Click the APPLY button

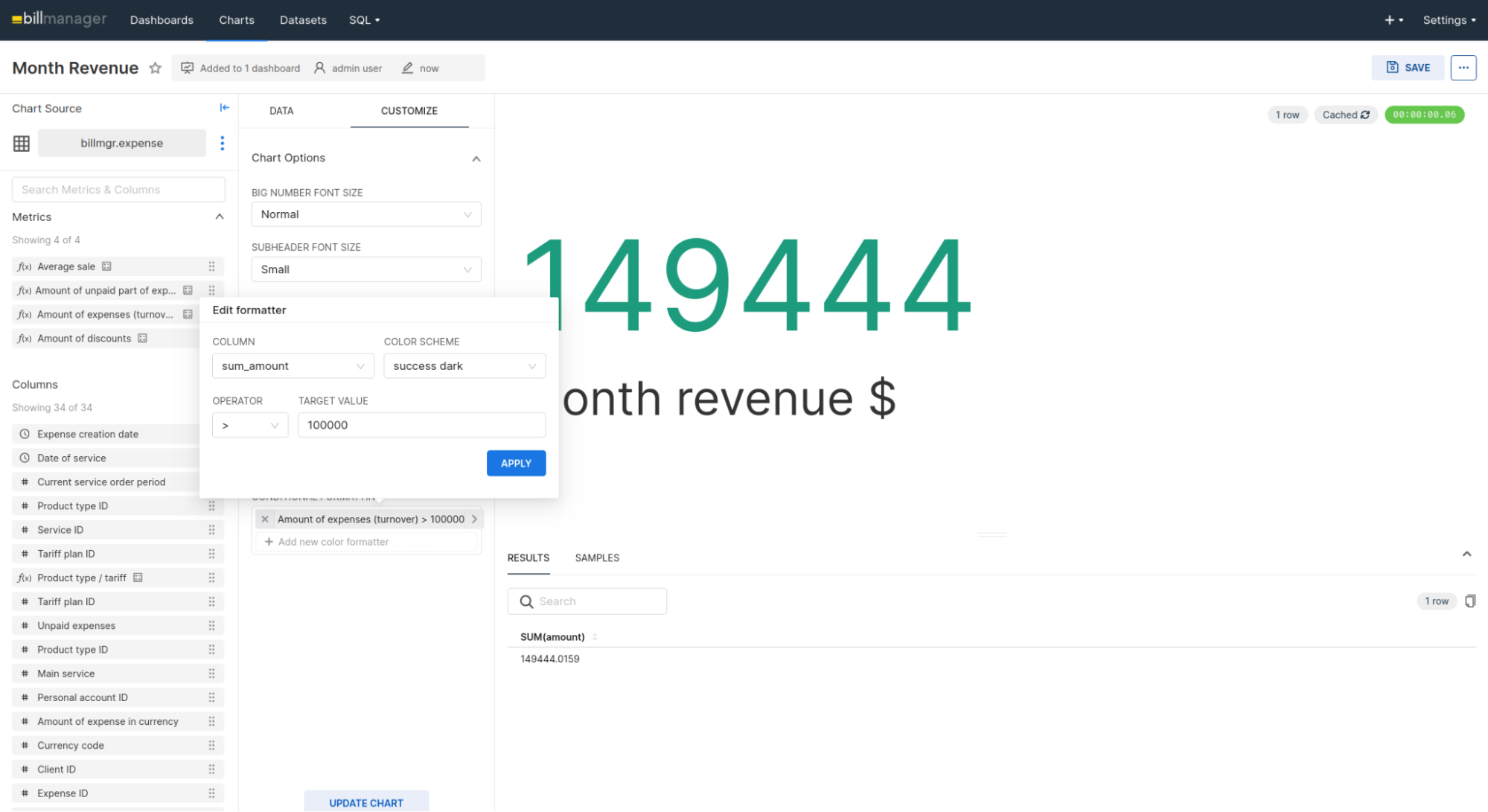click(x=516, y=463)
